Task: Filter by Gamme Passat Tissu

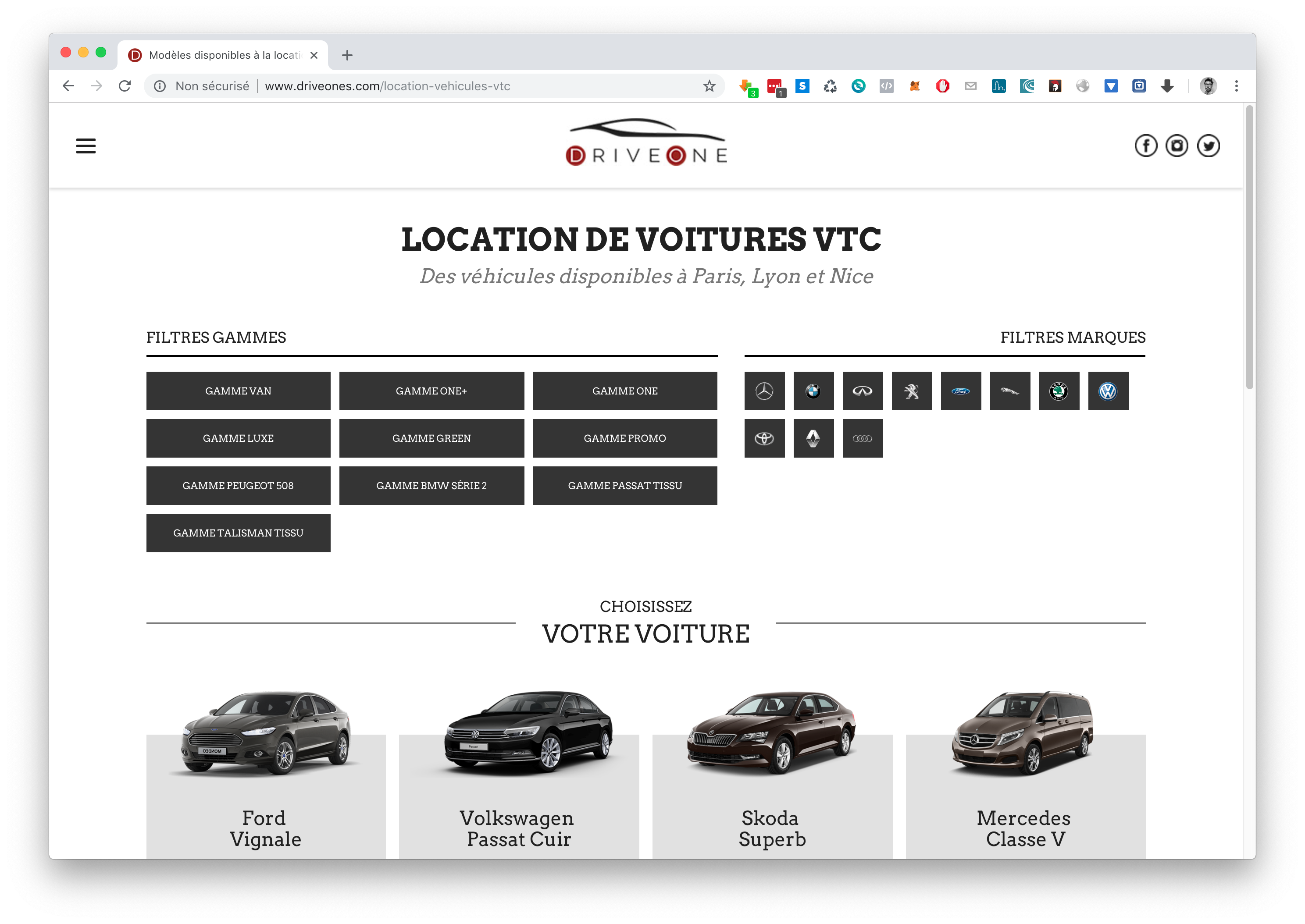Action: click(x=625, y=485)
